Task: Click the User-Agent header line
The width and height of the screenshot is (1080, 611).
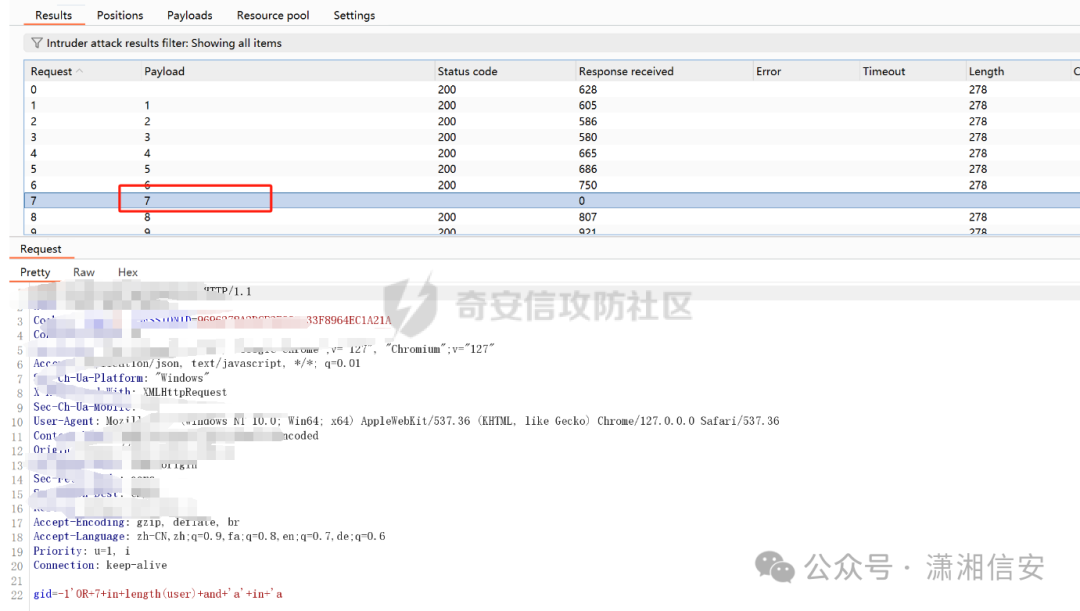Action: [406, 421]
